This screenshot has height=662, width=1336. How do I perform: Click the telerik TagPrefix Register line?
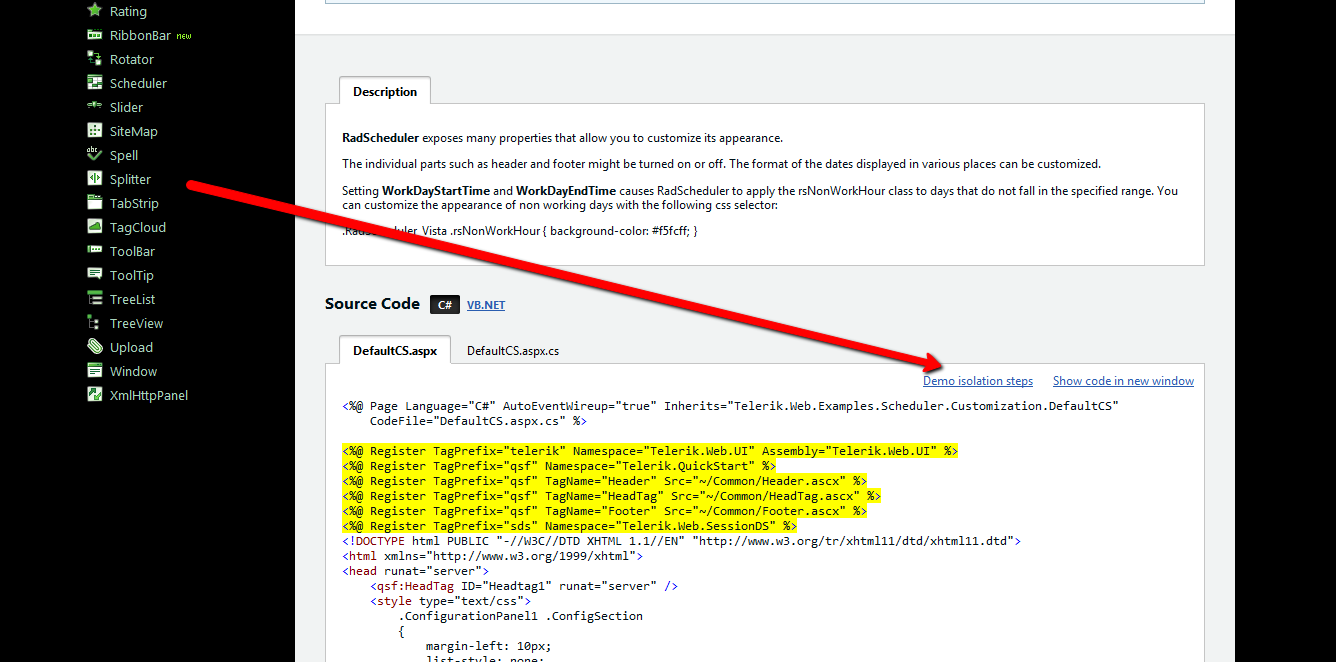coord(650,451)
